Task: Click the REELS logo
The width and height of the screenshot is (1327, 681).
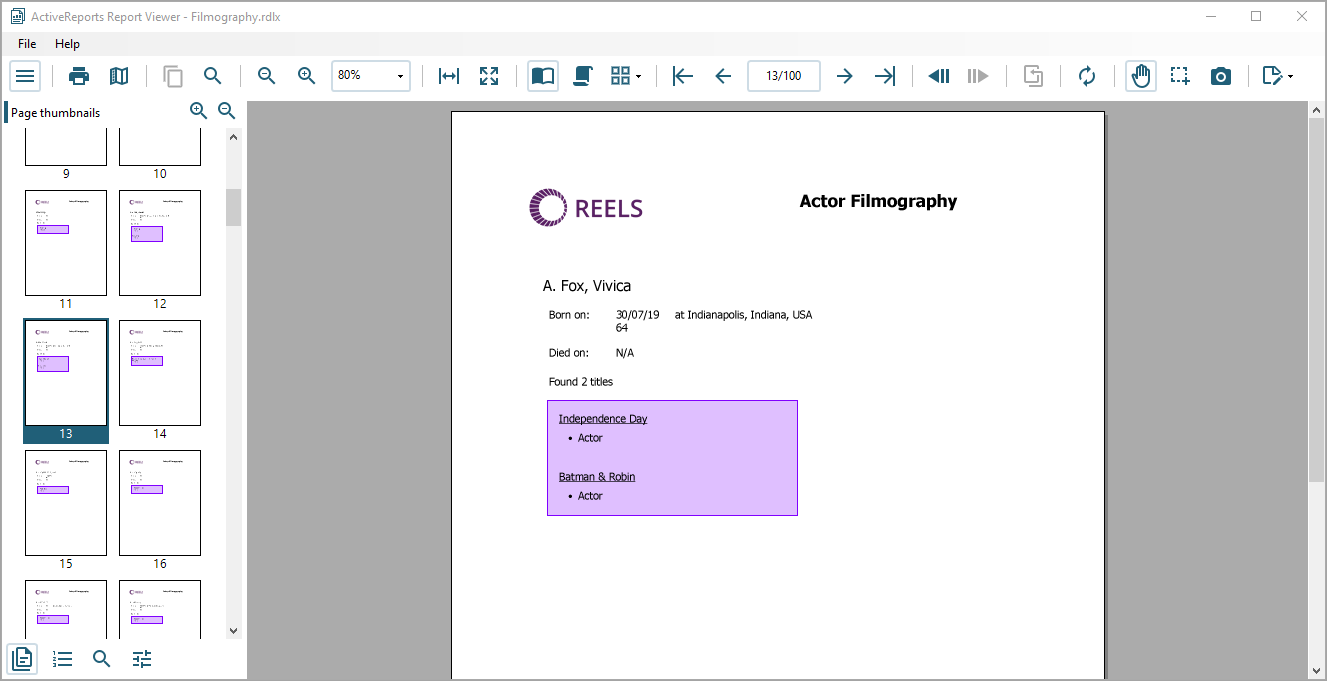Action: [x=586, y=208]
